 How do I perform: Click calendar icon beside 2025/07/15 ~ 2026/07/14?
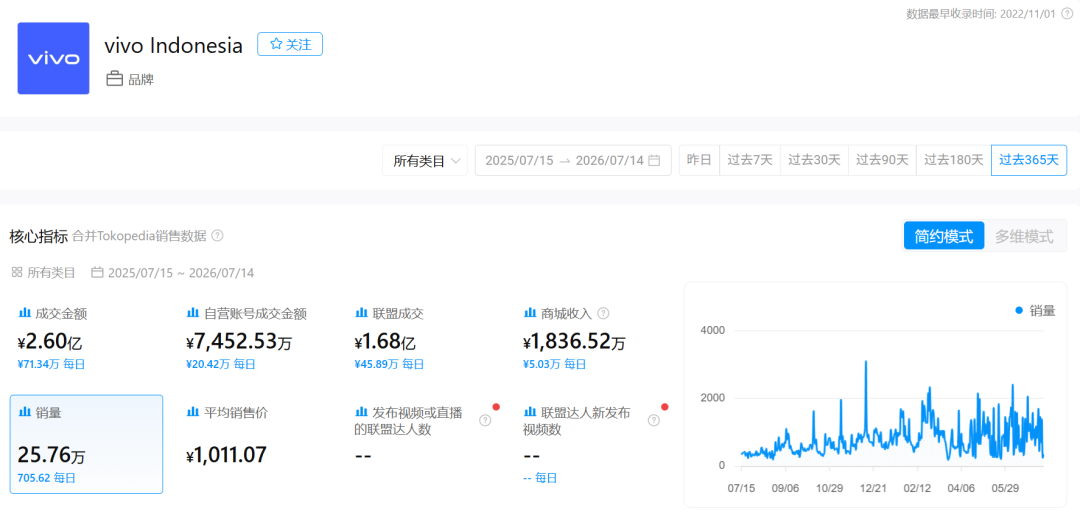point(97,273)
